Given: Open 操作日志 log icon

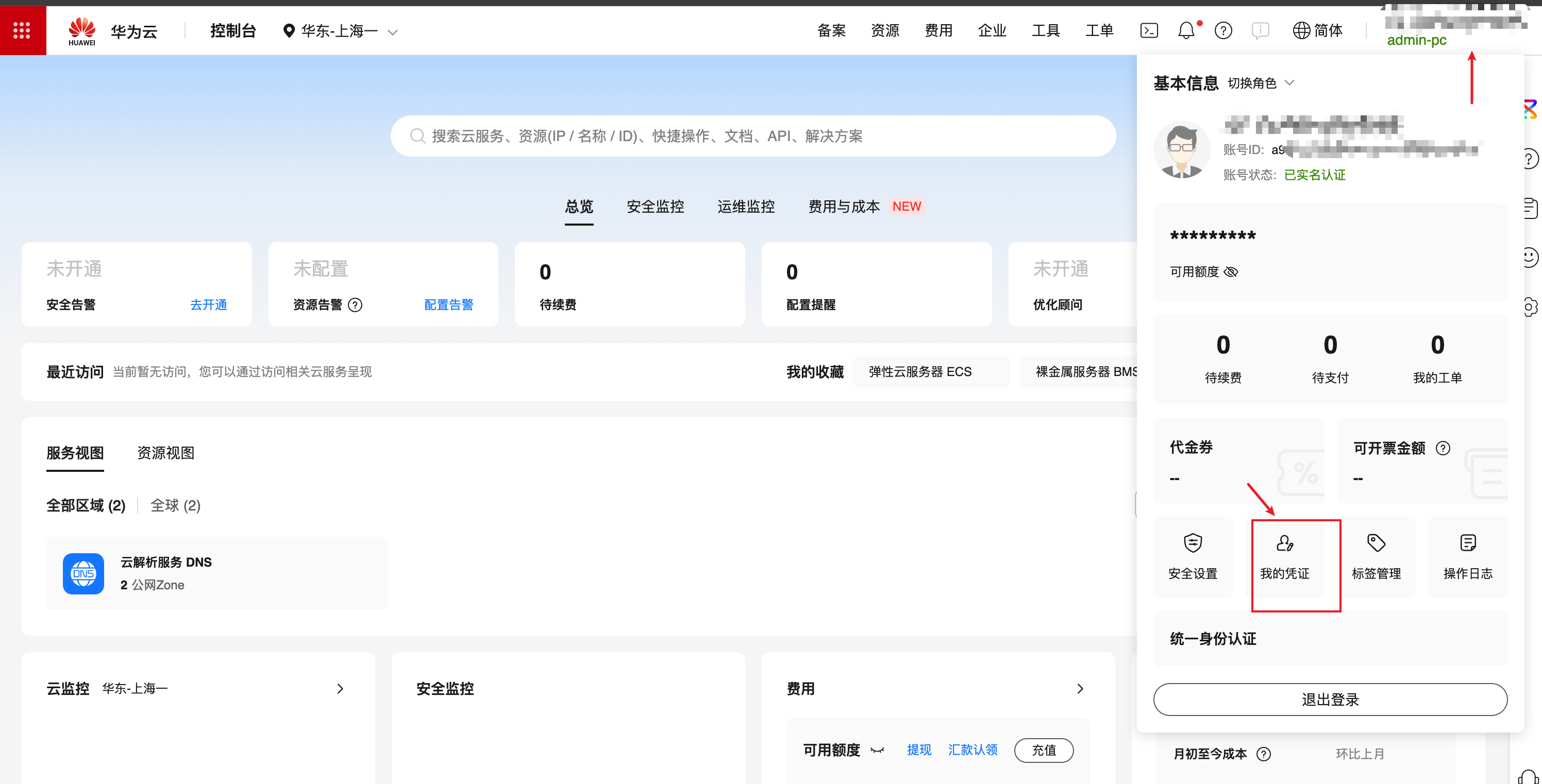Looking at the screenshot, I should [1468, 543].
